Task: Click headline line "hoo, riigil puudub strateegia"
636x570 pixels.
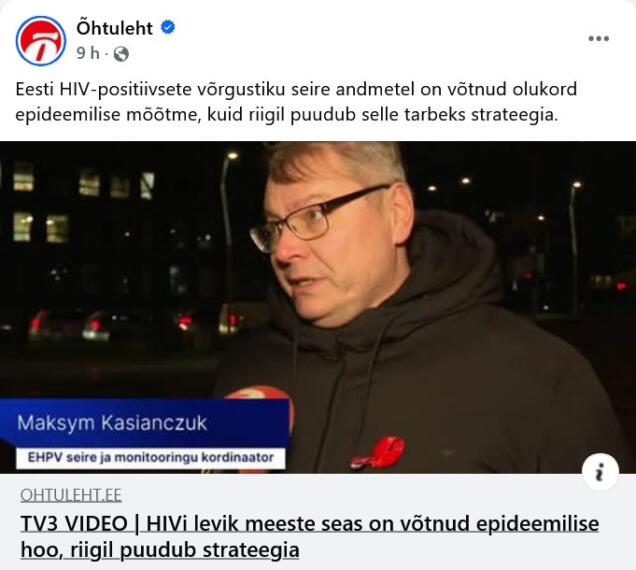Action: click(160, 550)
